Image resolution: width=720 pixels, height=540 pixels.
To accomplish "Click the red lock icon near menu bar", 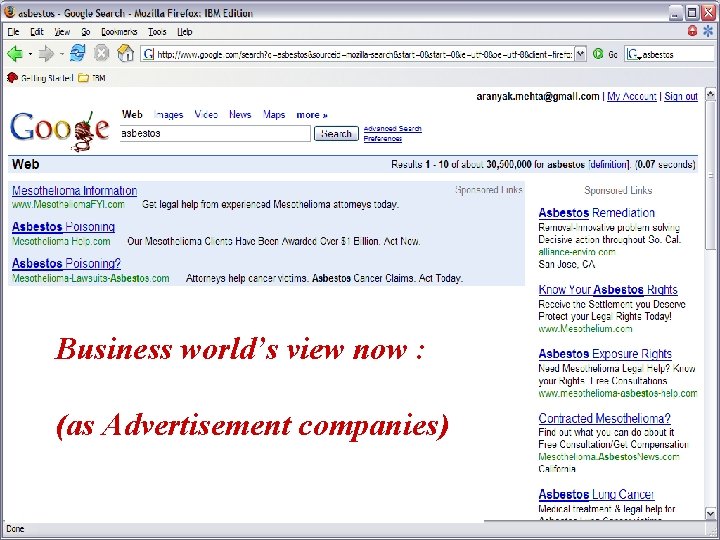I will click(x=692, y=31).
